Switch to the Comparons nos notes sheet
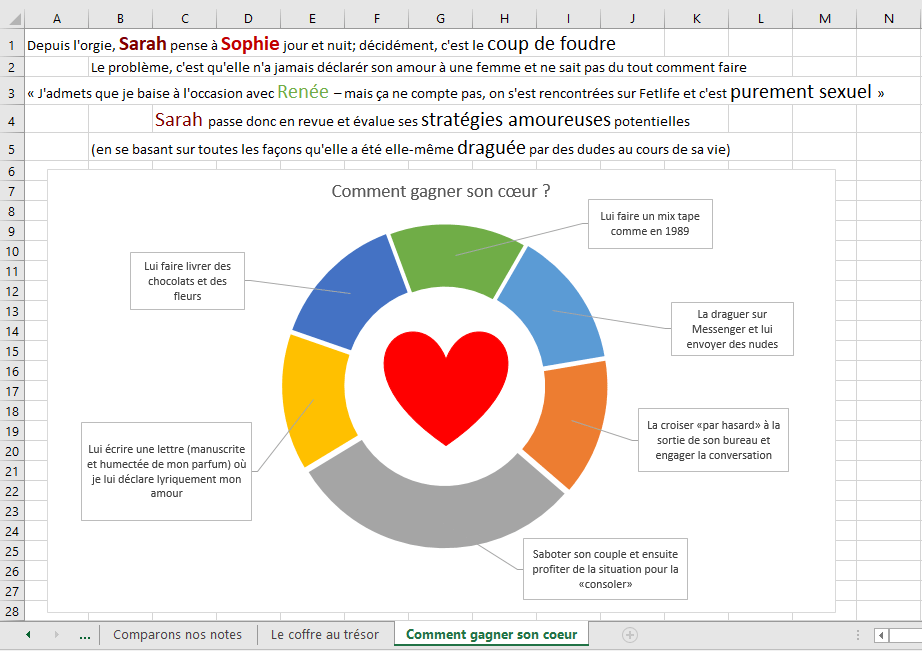This screenshot has width=922, height=651. (177, 635)
